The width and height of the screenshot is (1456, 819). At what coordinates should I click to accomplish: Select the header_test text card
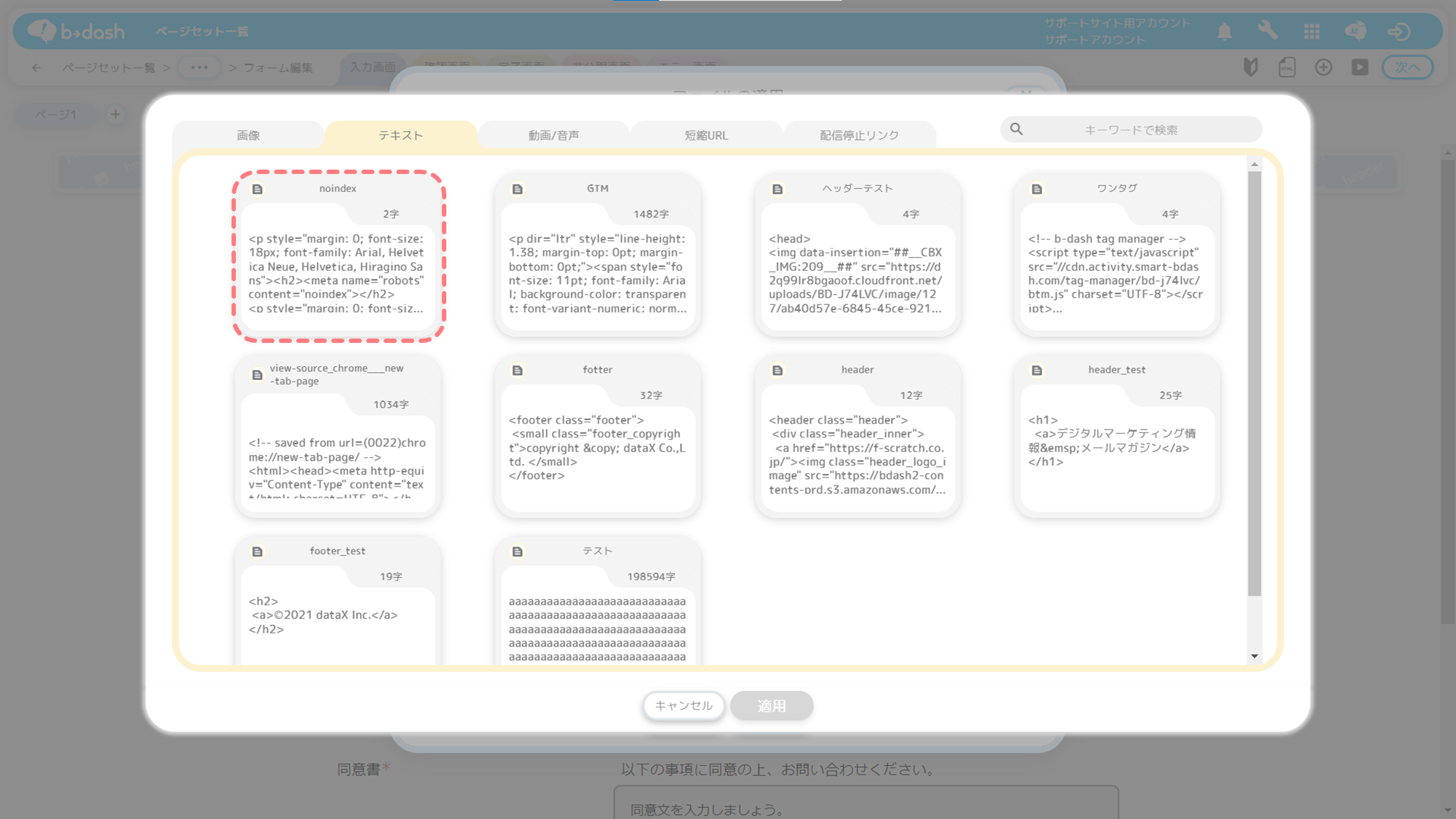pos(1117,437)
